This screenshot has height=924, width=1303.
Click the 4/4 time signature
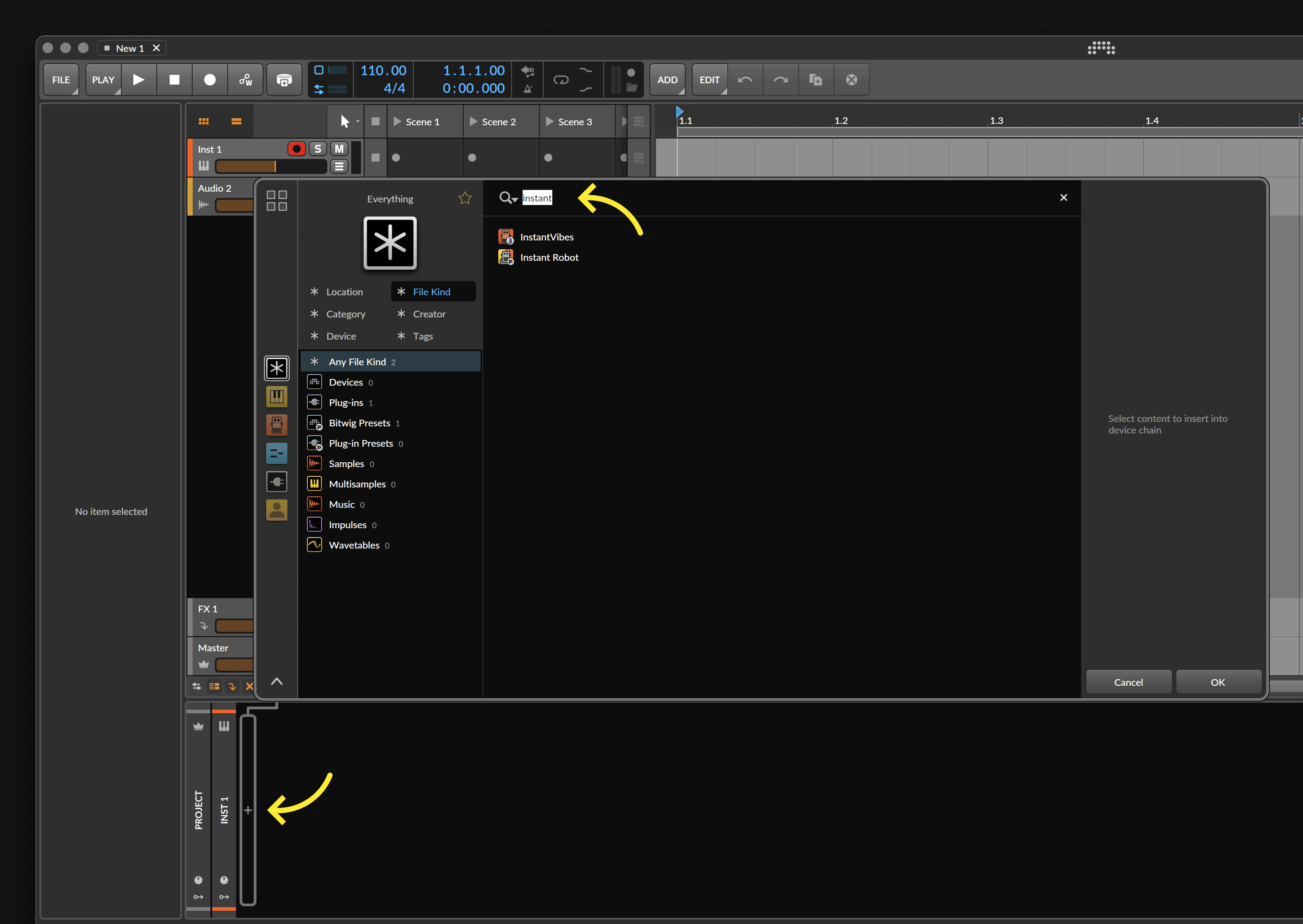pyautogui.click(x=394, y=88)
